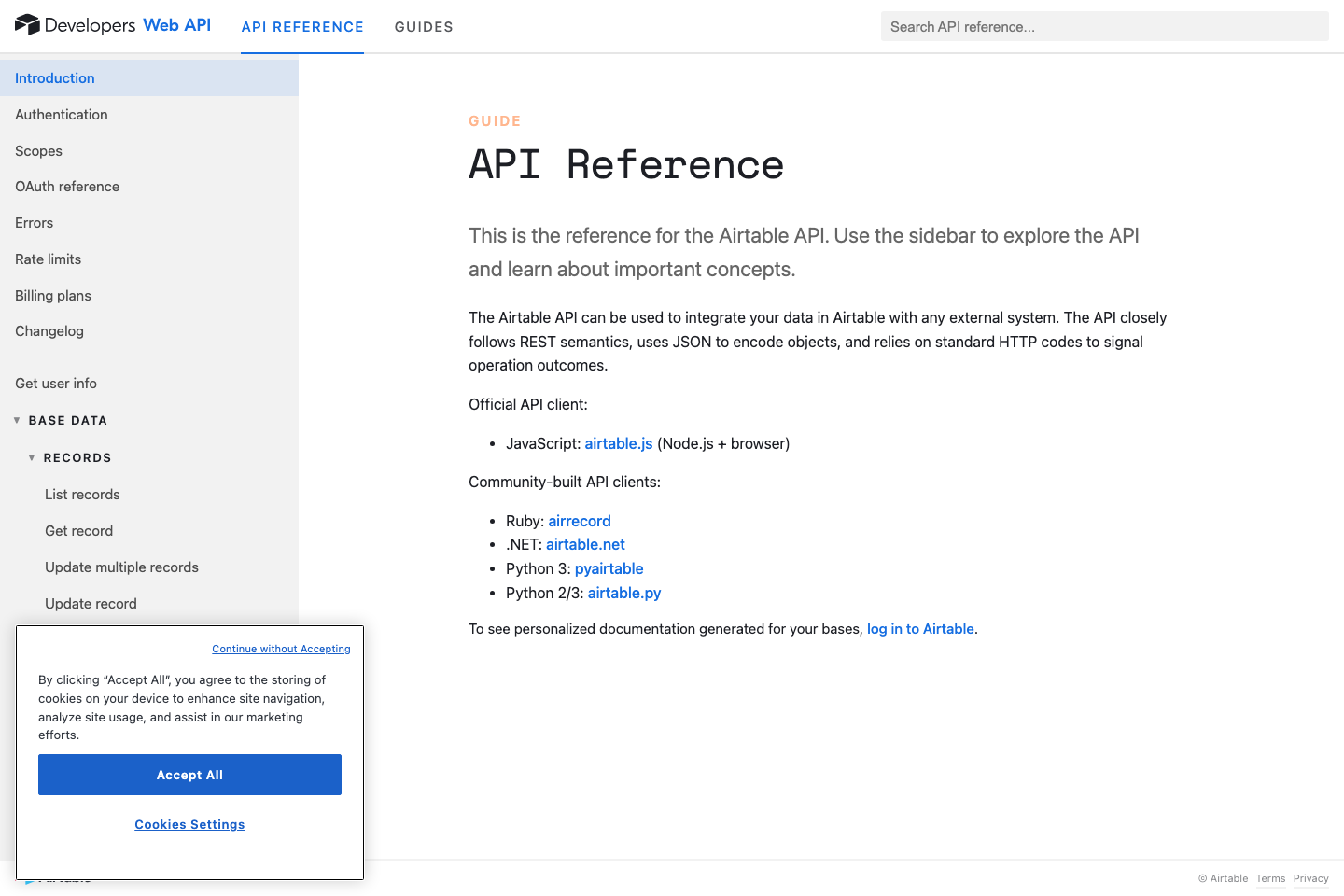
Task: Click Continue without Accepting
Action: point(281,649)
